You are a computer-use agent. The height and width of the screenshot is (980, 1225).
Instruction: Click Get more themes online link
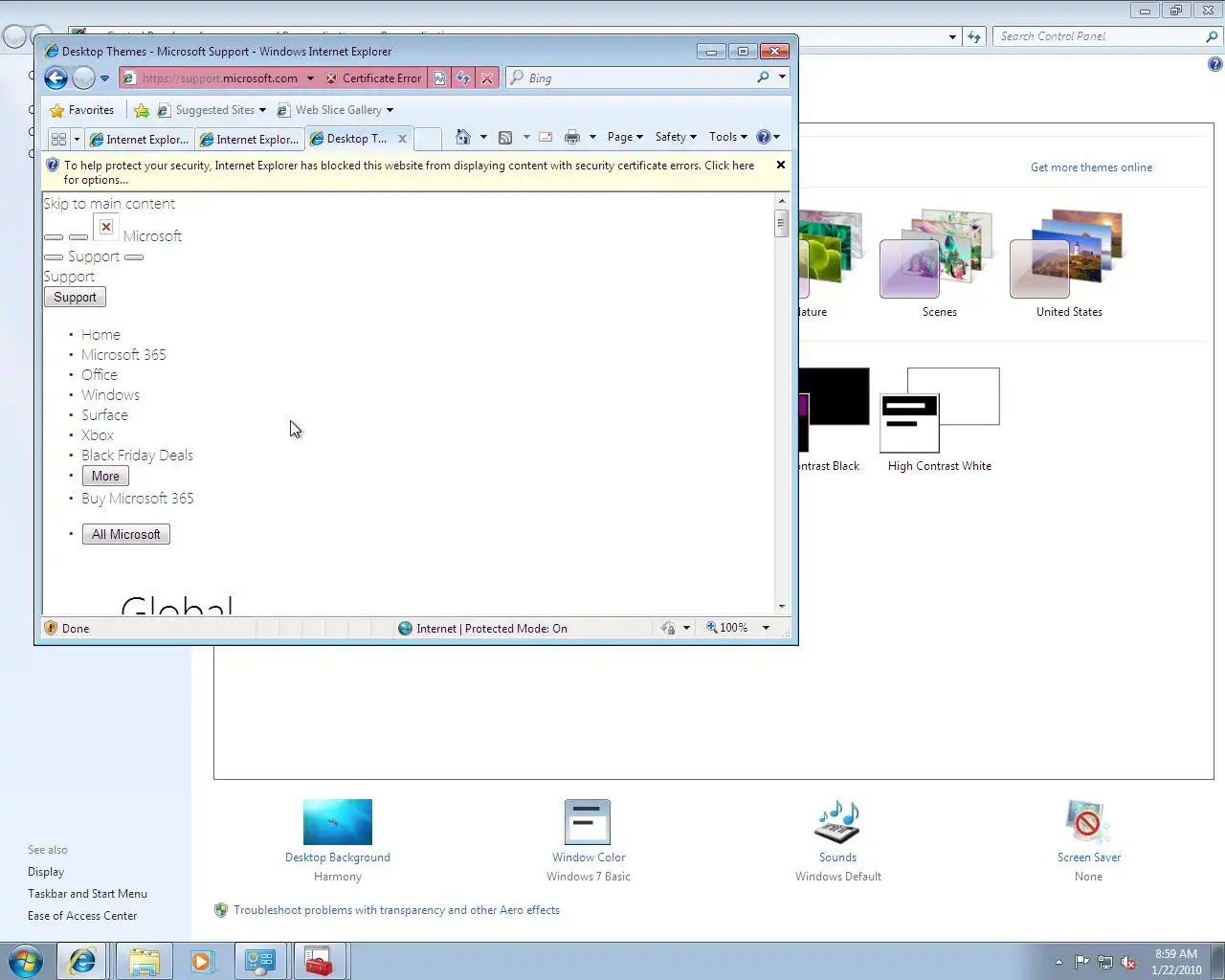pyautogui.click(x=1091, y=167)
